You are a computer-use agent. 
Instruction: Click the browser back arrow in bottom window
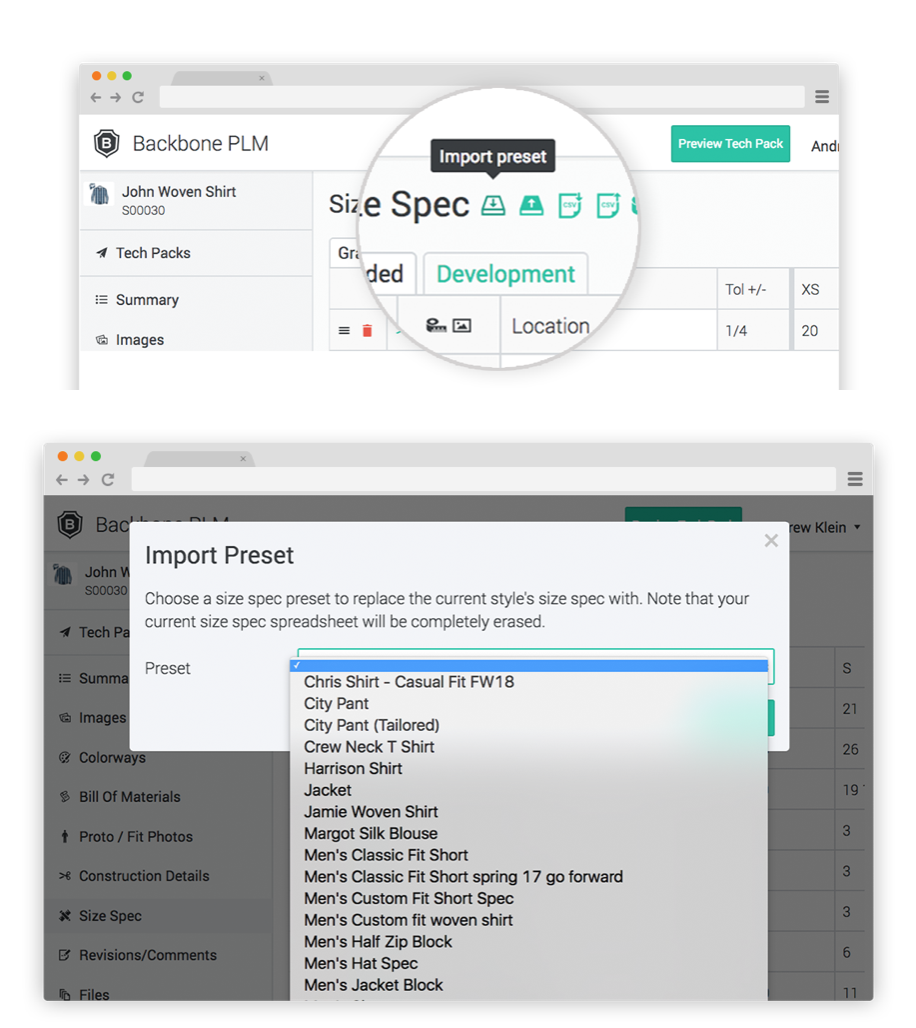pos(62,479)
